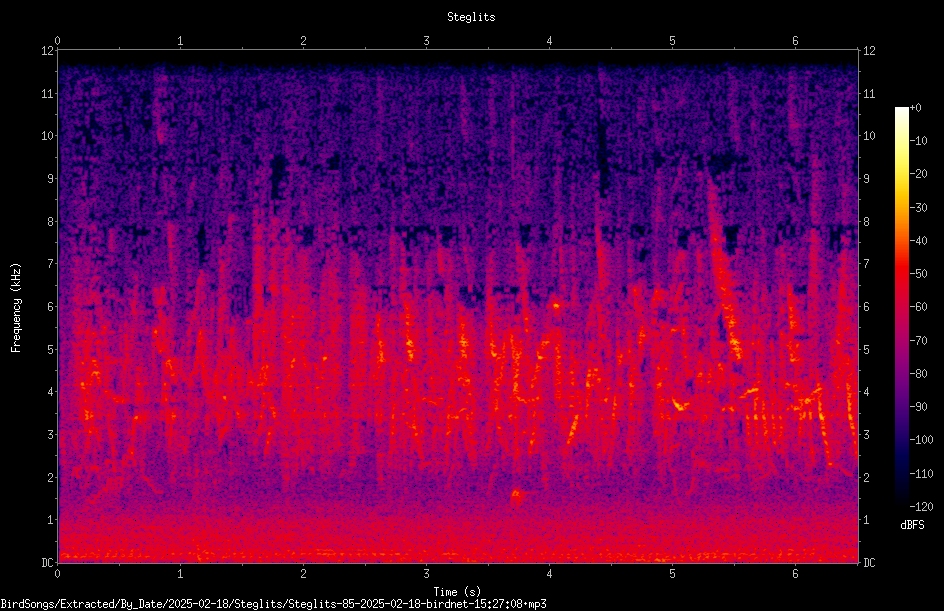The height and width of the screenshot is (611, 944).
Task: Click the DC label on left axis
Action: click(x=47, y=562)
